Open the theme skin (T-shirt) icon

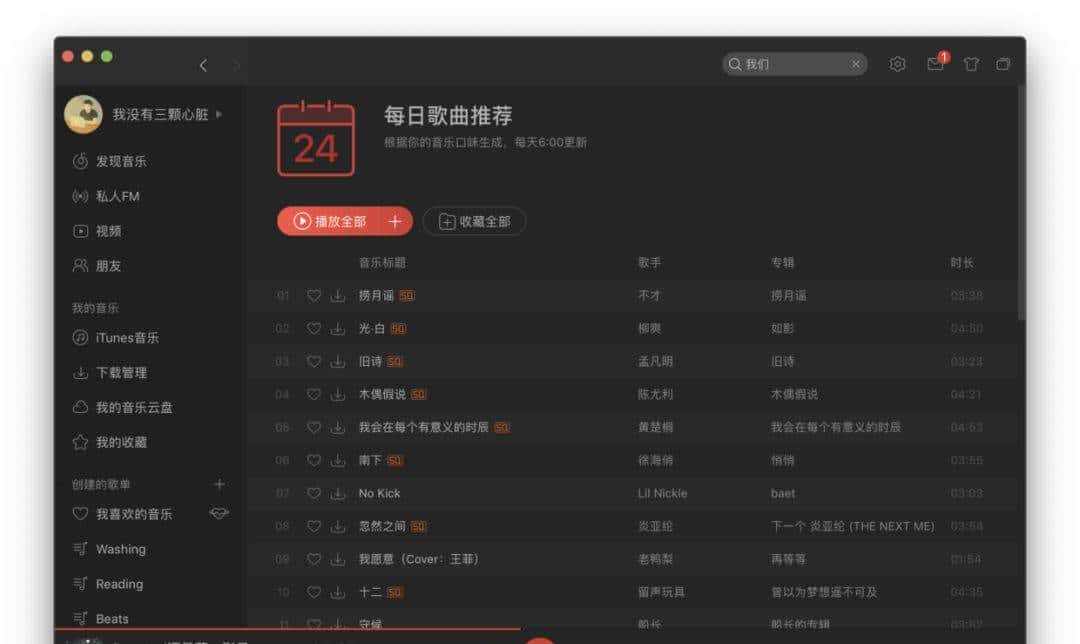971,63
